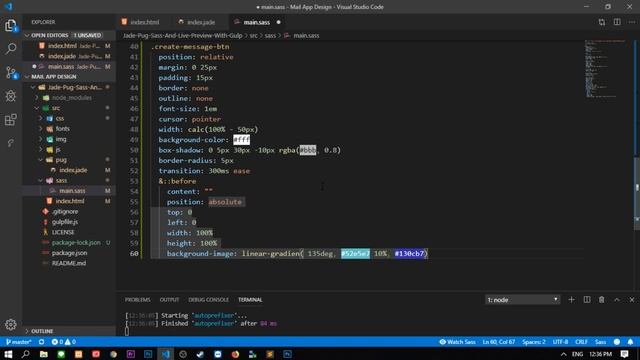Open the editor more actions menu
Viewport: 640px width, 360px height.
[x=632, y=22]
